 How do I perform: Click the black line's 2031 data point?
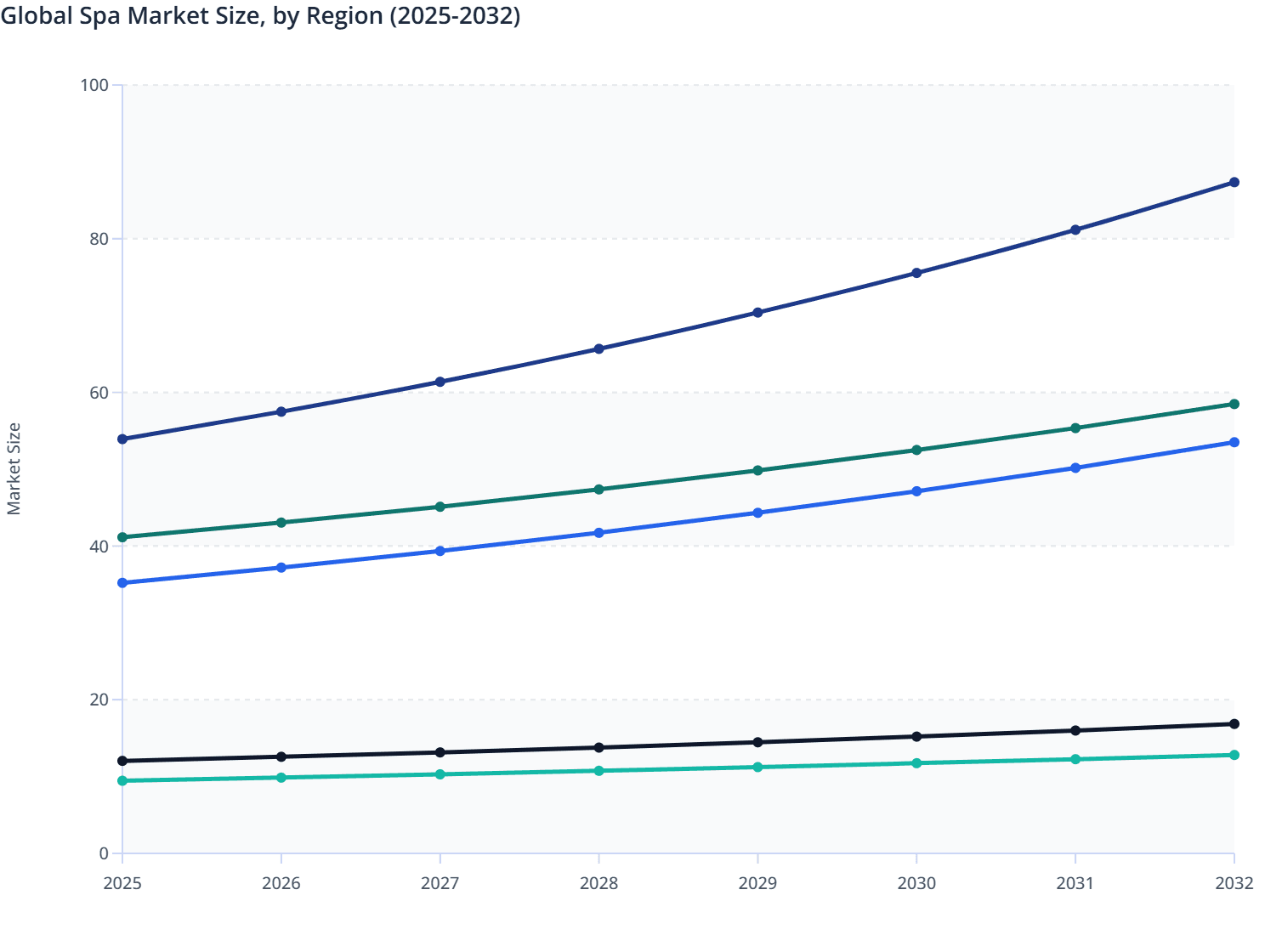(1075, 731)
